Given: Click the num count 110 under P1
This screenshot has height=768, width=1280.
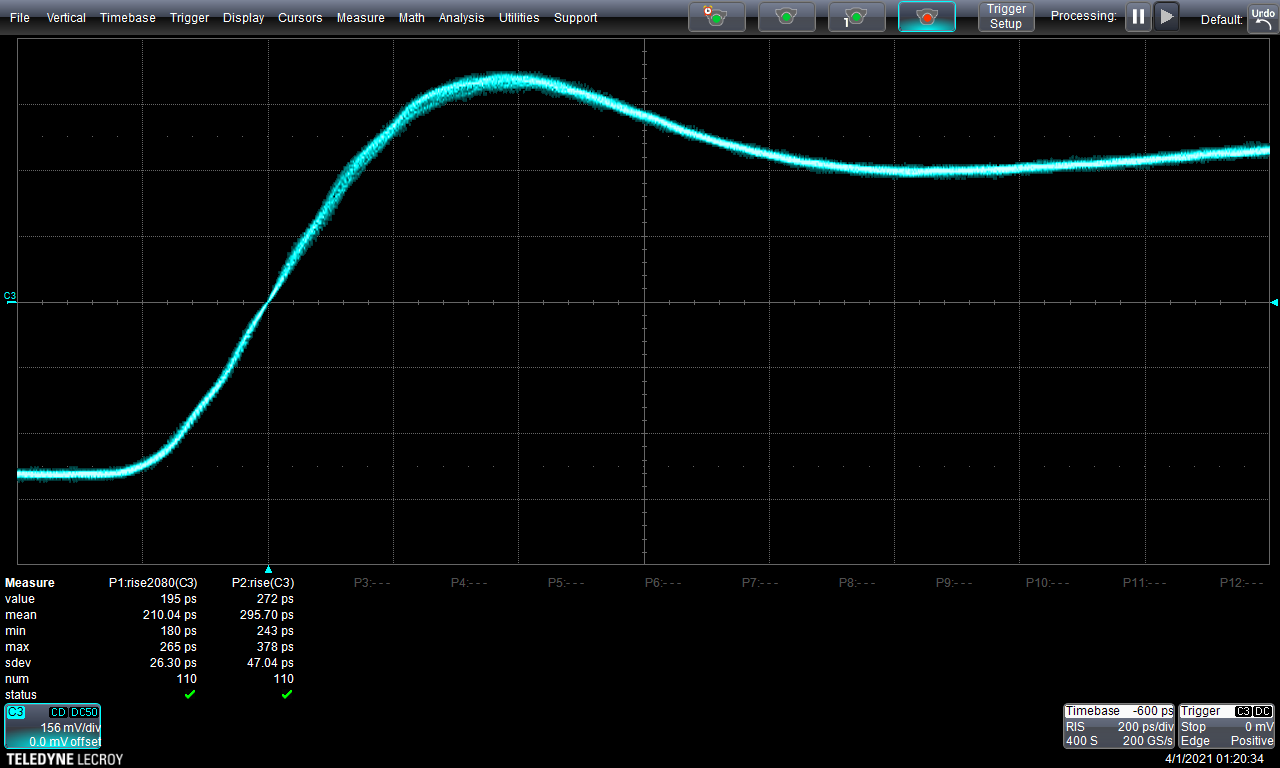Looking at the screenshot, I should pyautogui.click(x=187, y=679).
